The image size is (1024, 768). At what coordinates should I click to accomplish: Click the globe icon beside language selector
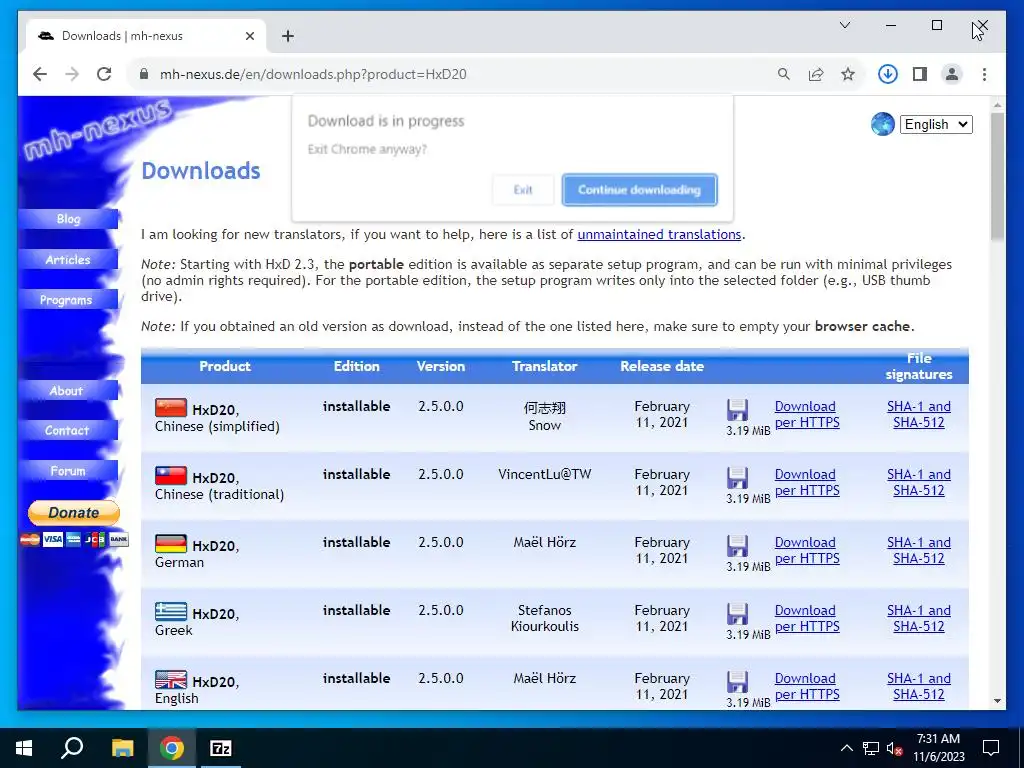(x=882, y=124)
